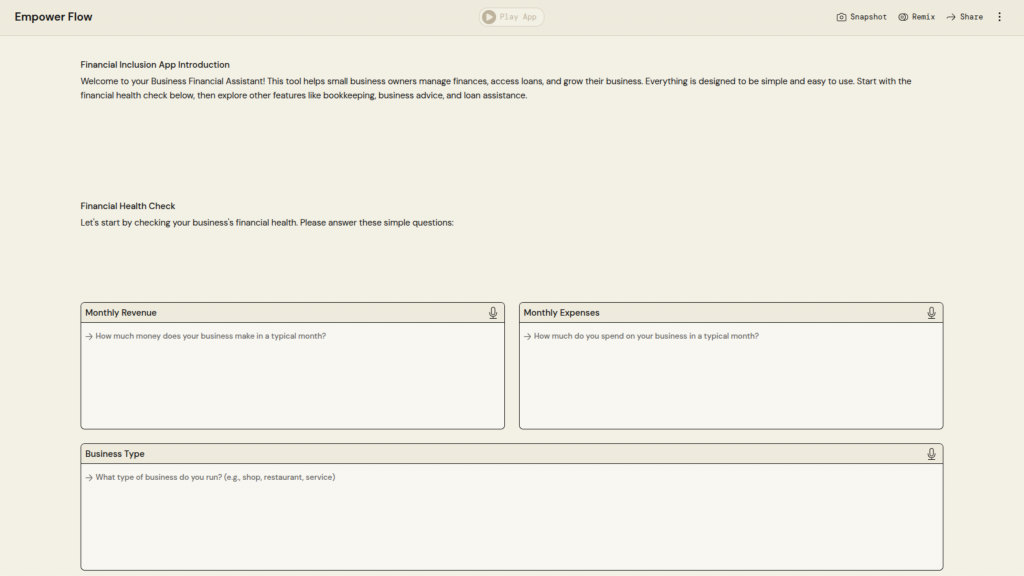Viewport: 1024px width, 576px height.
Task: Click the Share text label
Action: tap(971, 17)
